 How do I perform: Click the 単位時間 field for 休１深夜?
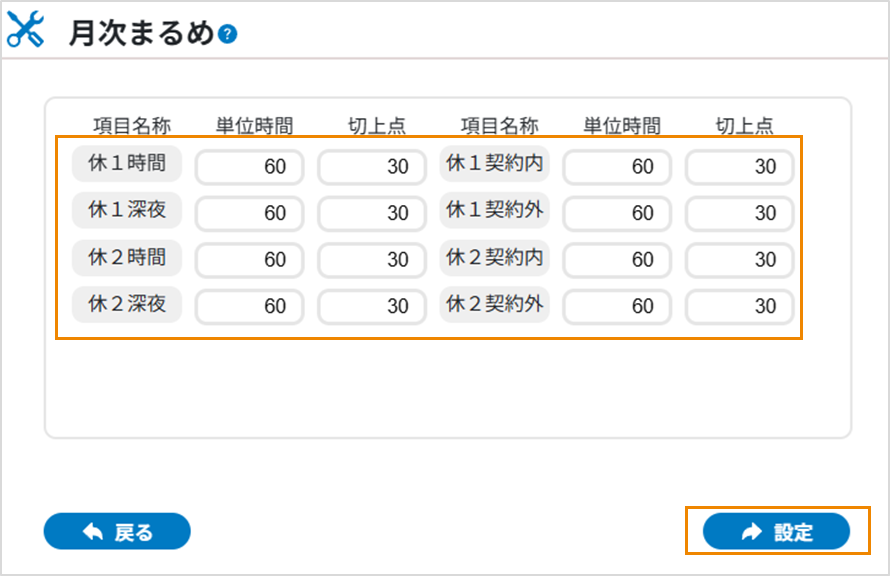pyautogui.click(x=248, y=213)
